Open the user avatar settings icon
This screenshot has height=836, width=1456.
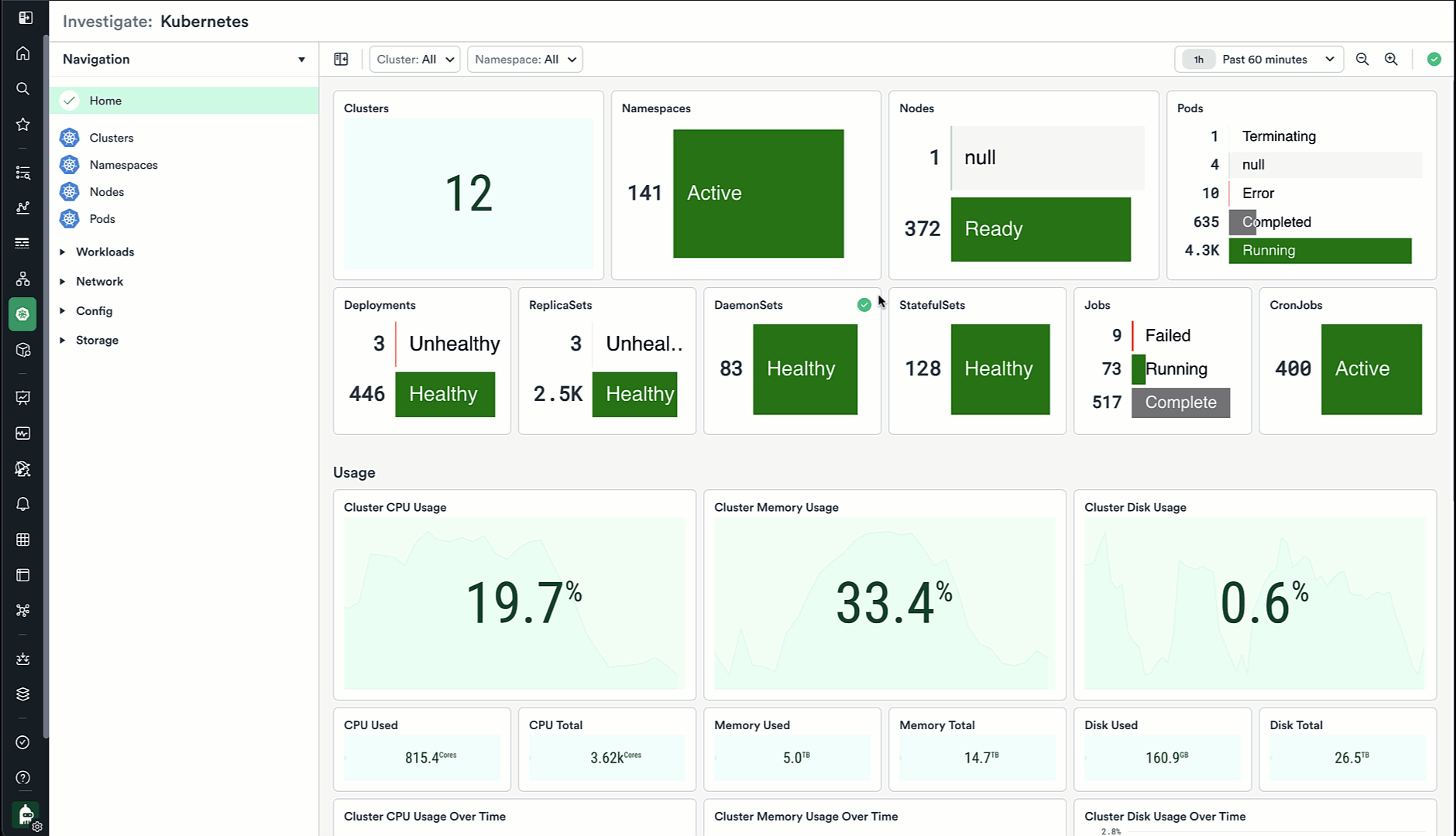pos(26,816)
